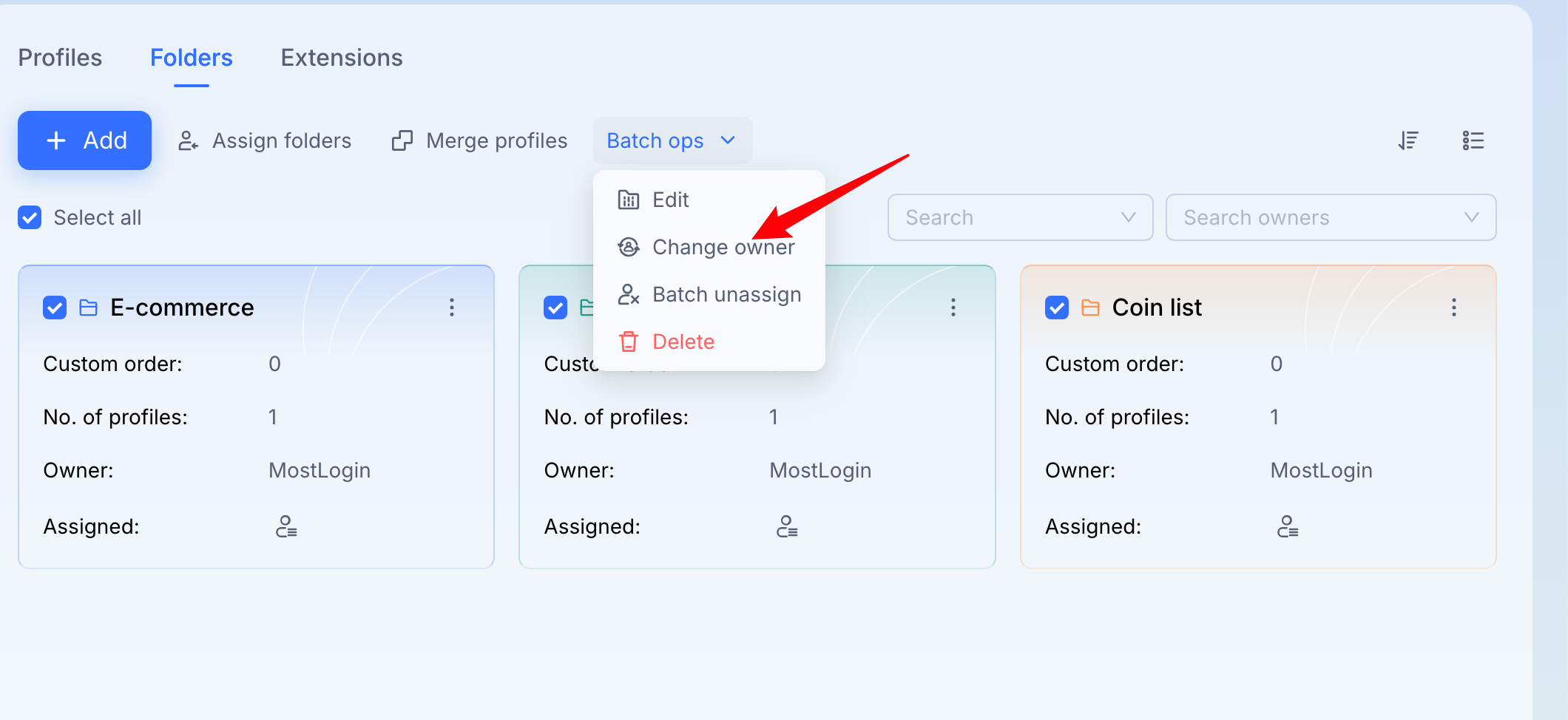1568x720 pixels.
Task: Uncheck the middle green folder checkbox
Action: pos(555,308)
